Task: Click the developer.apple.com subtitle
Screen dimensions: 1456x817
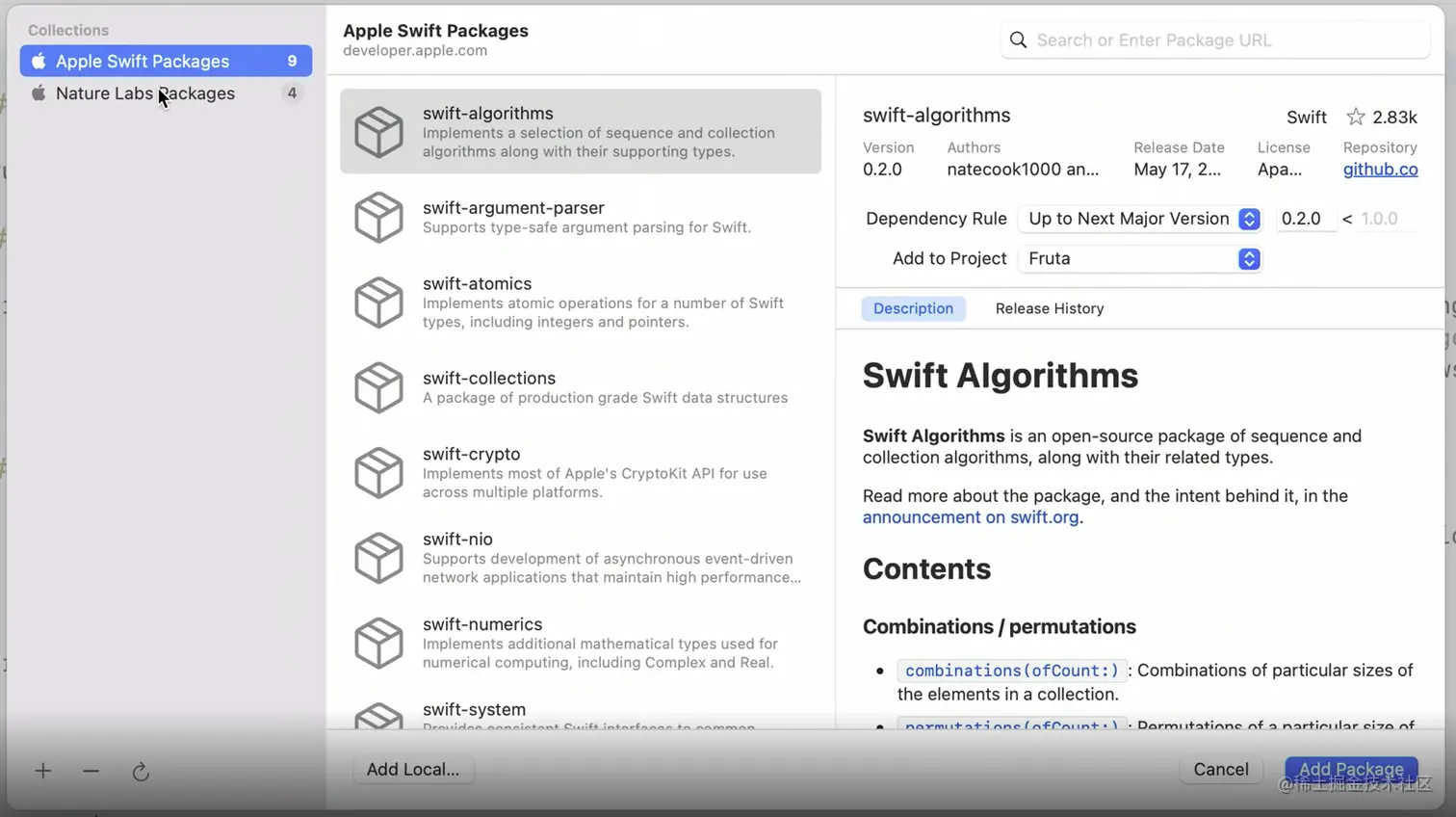Action: click(415, 51)
